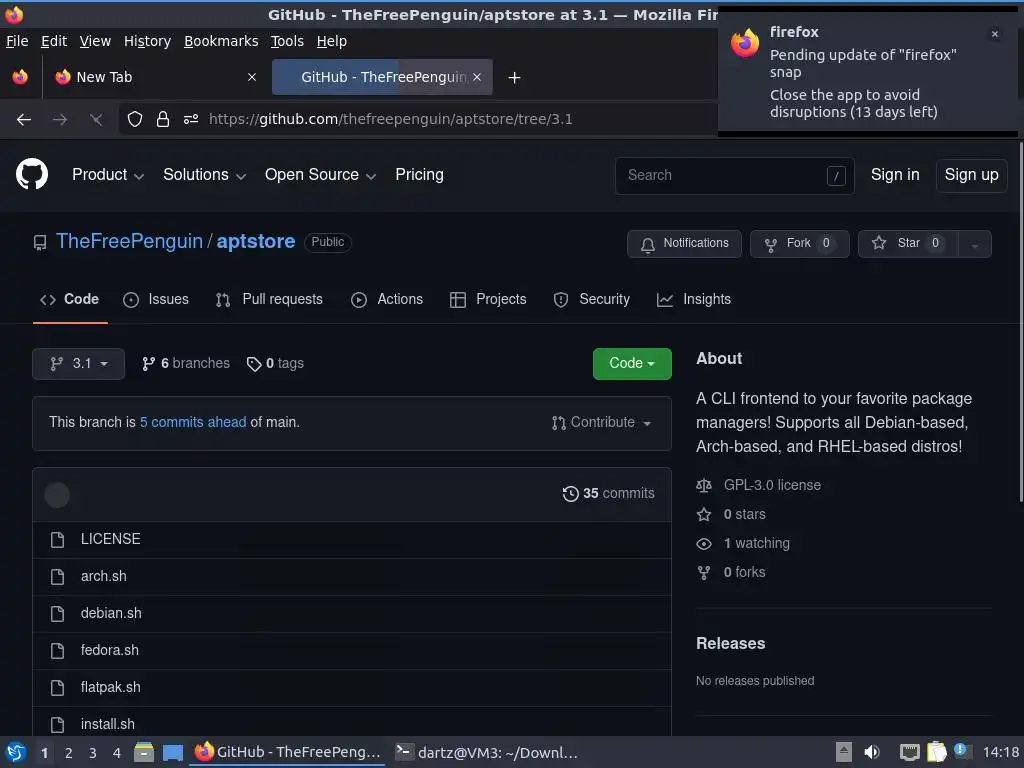Viewport: 1024px width, 768px height.
Task: Open the 3.1 branch selector dropdown
Action: coord(78,364)
